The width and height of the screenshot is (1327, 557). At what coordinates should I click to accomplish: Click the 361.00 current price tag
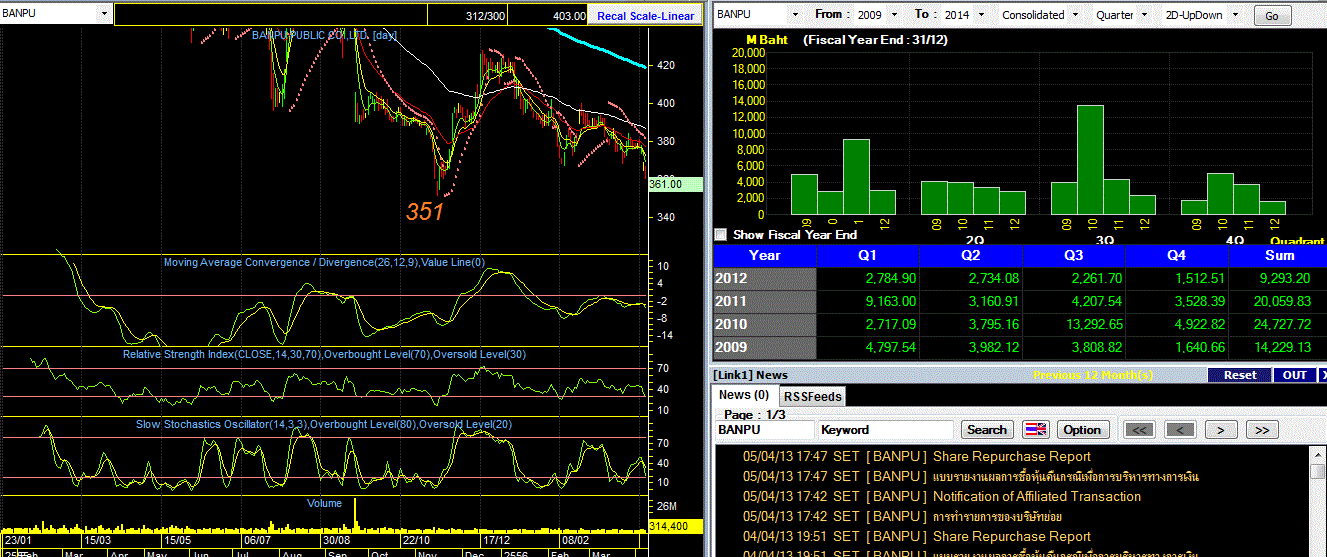point(677,184)
